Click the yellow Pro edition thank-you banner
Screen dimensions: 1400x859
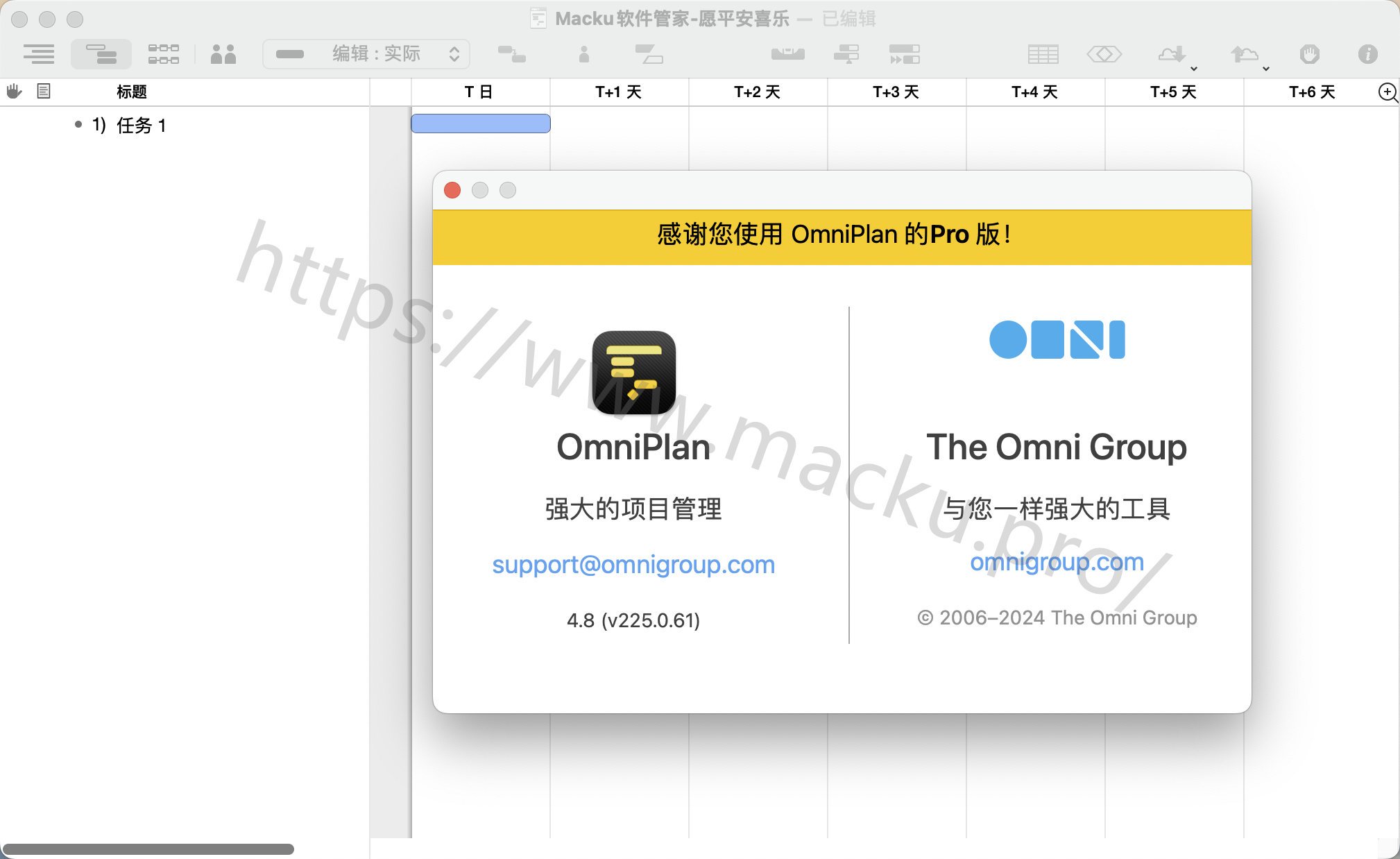[x=842, y=237]
